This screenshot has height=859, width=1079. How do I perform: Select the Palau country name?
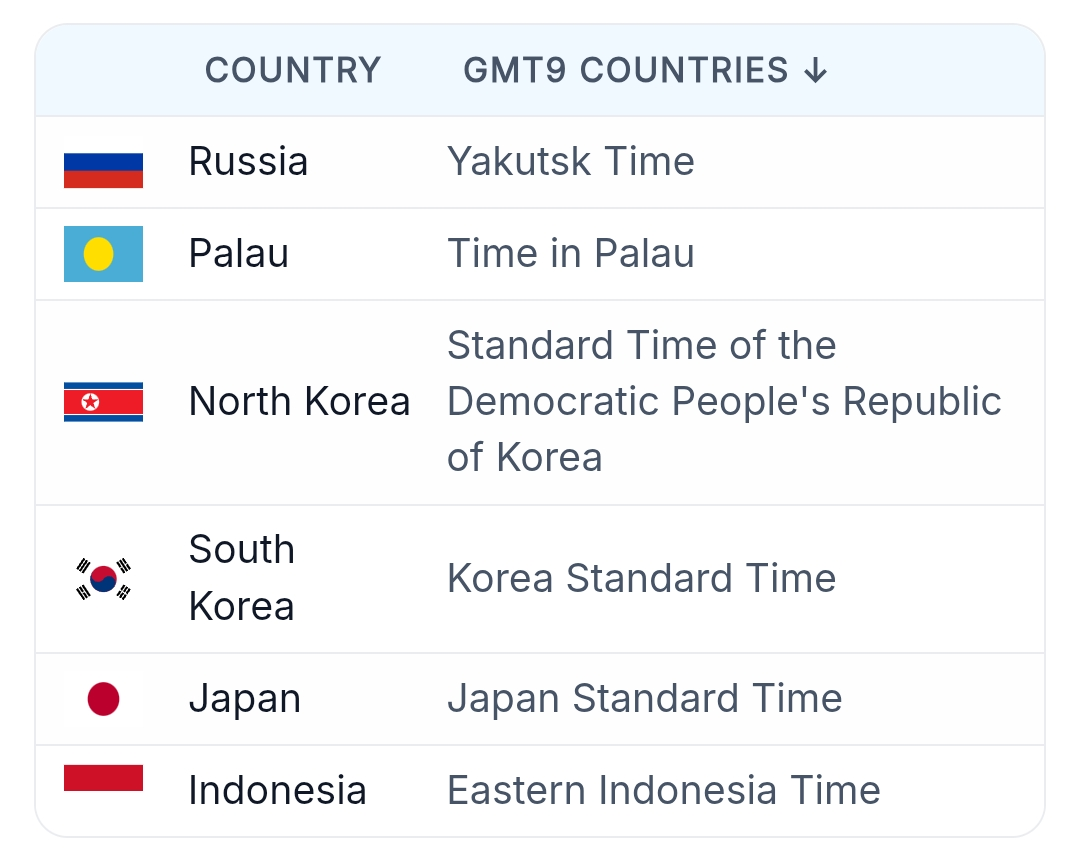(238, 254)
